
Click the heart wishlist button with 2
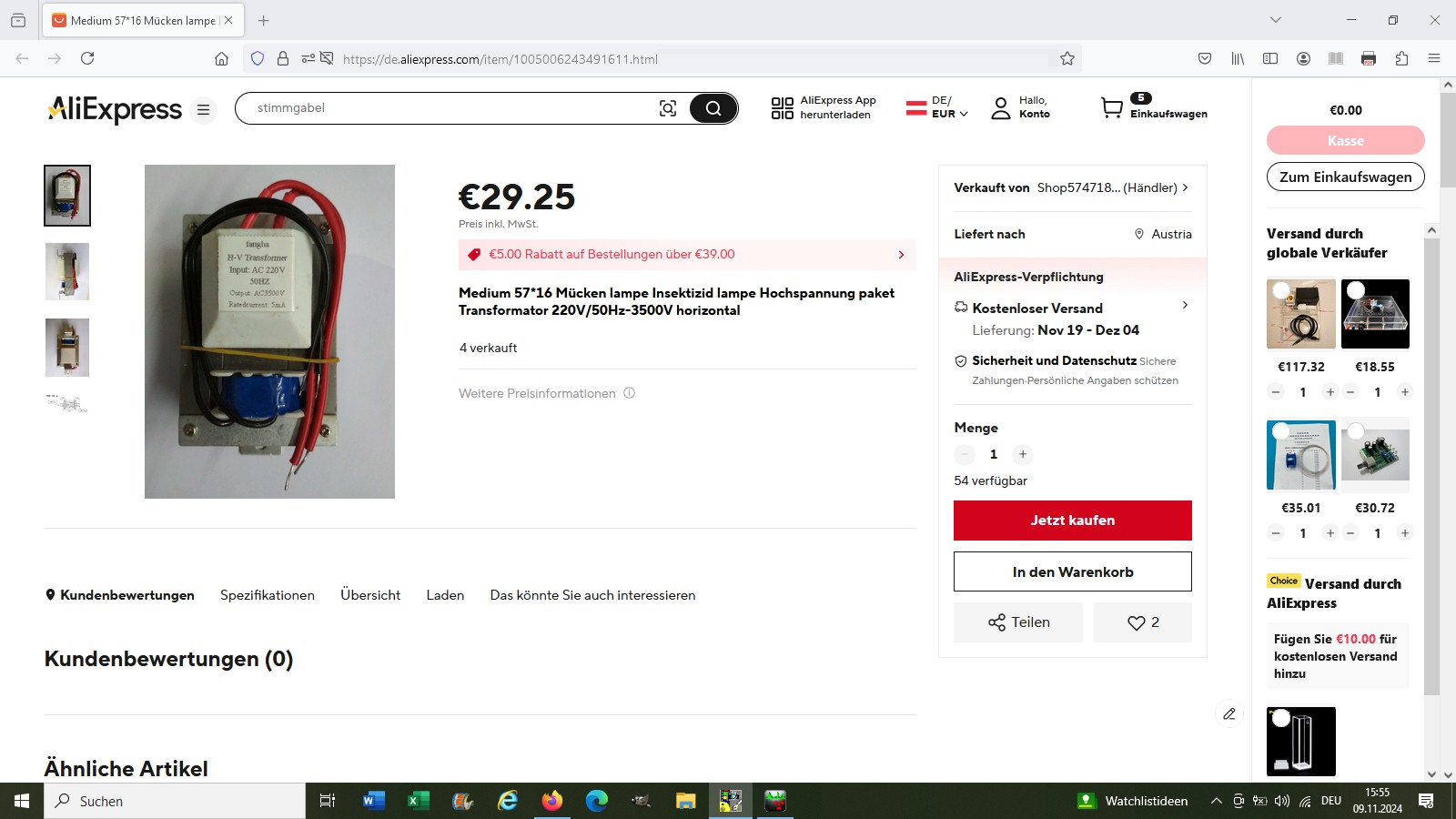(x=1143, y=622)
